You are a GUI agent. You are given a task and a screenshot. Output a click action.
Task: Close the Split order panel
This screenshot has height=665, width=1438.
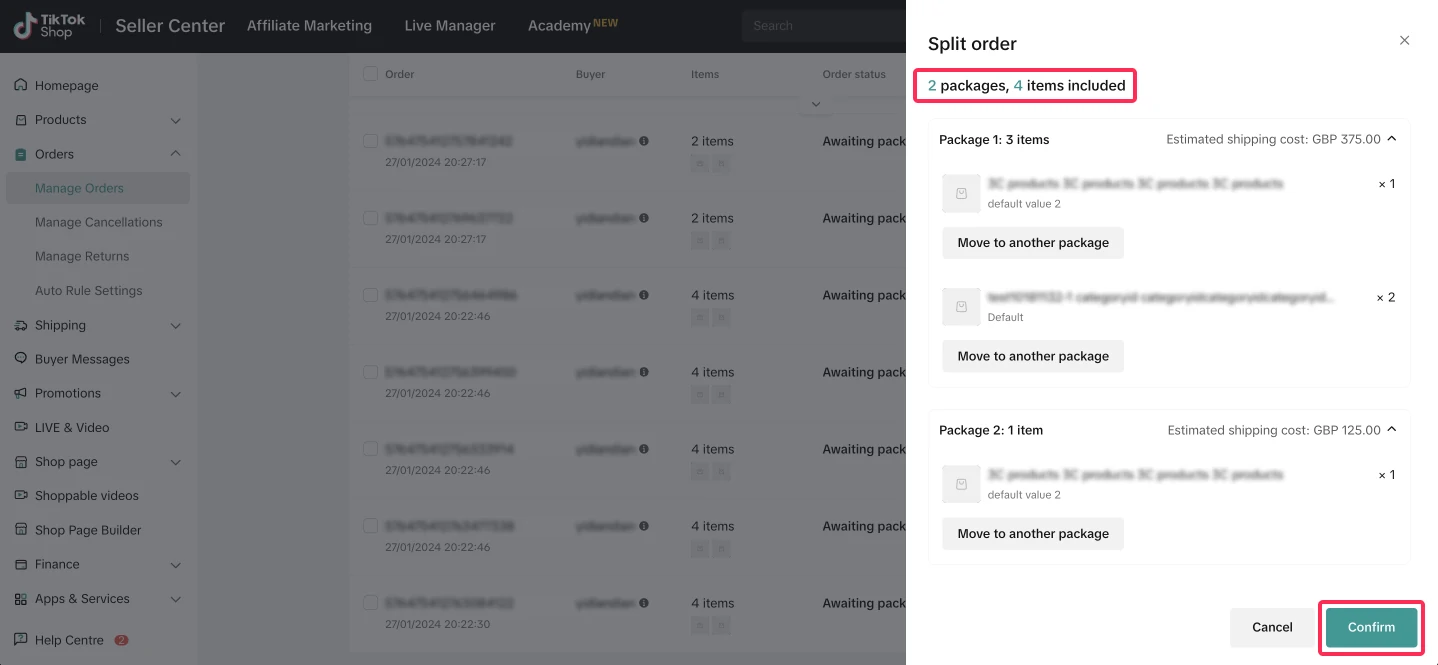point(1404,41)
